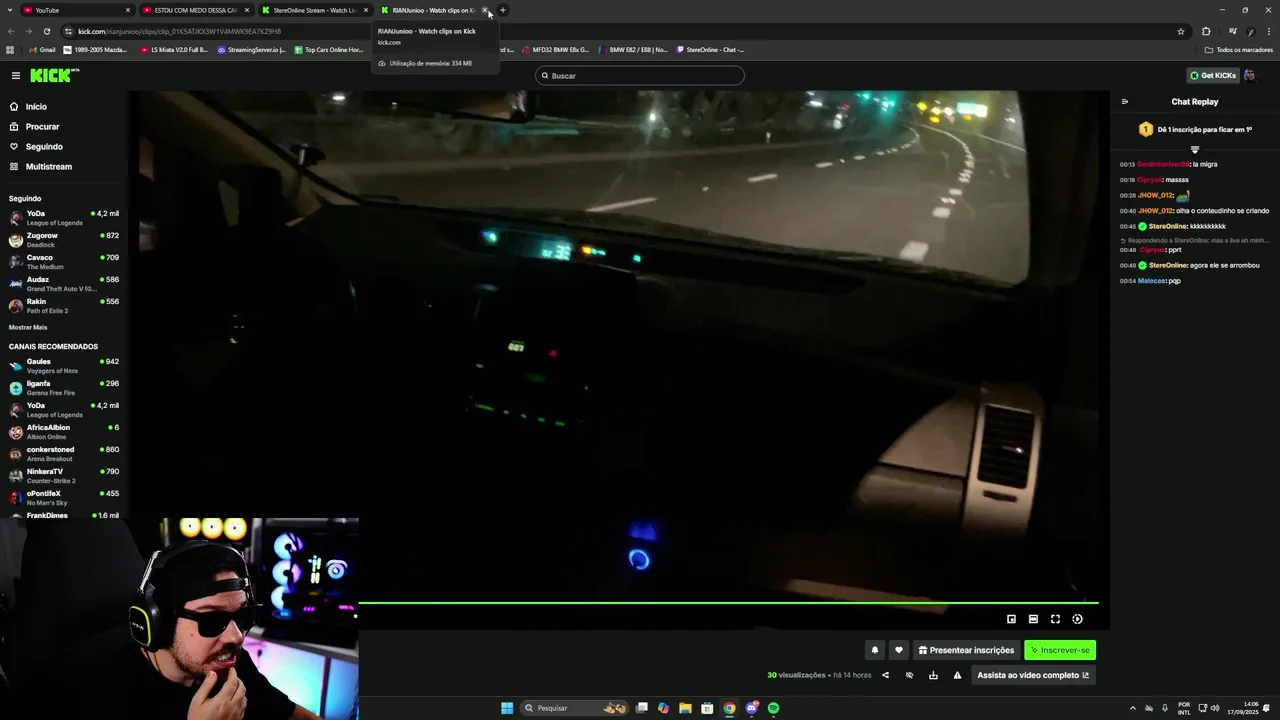Open Todos os marcadores bookmarks folder
This screenshot has height=720, width=1280.
(1238, 50)
